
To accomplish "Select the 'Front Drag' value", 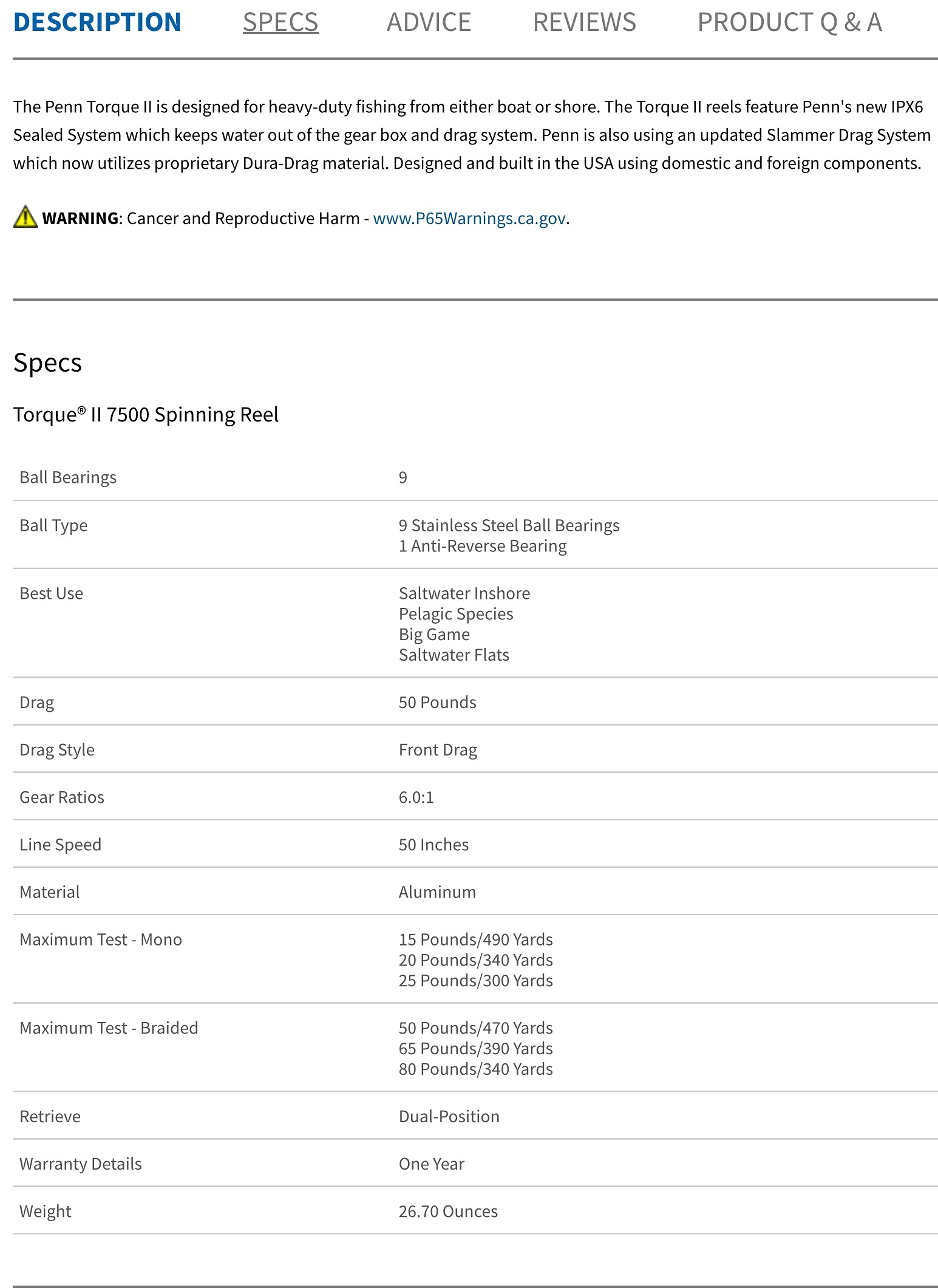I will point(438,750).
